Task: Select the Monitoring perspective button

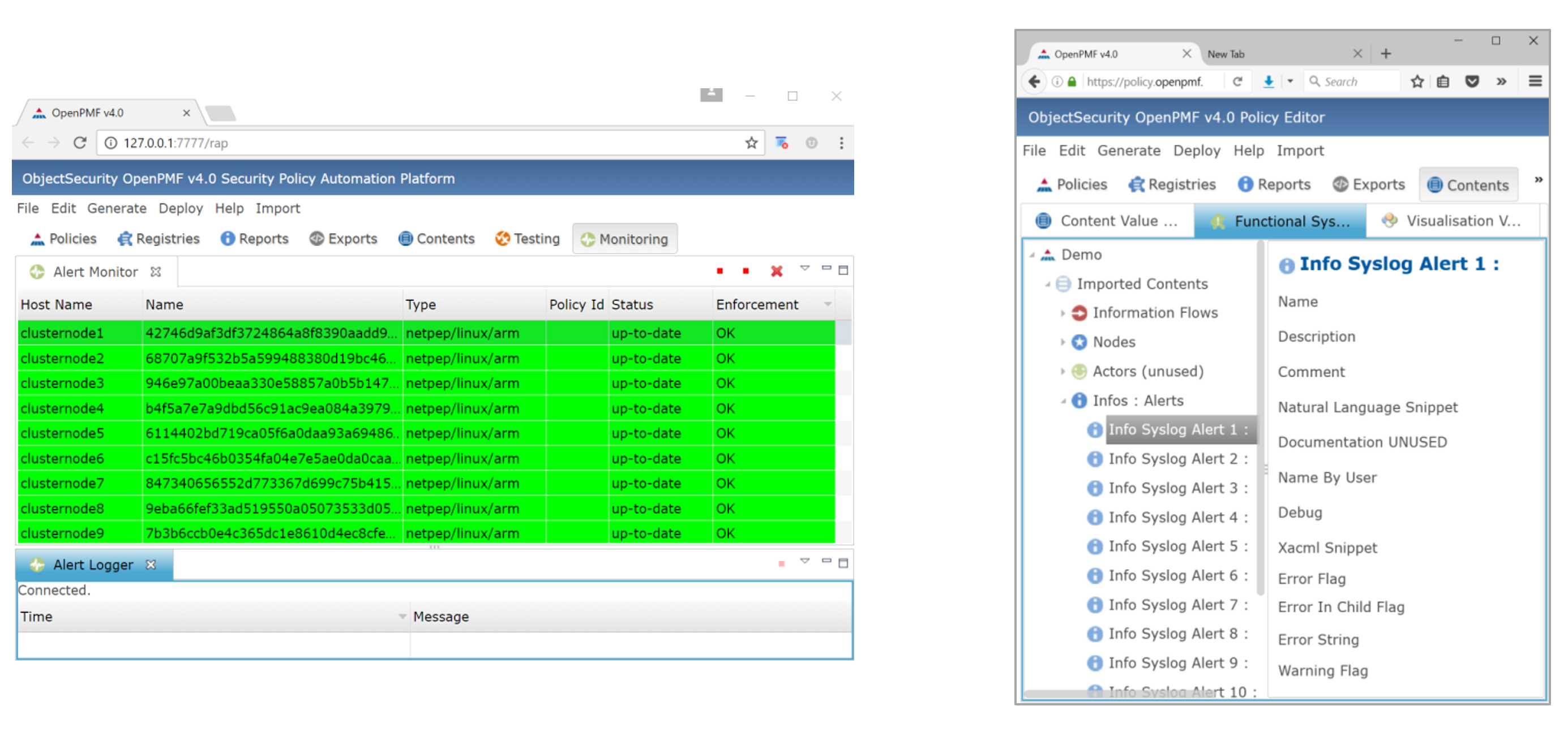Action: click(x=624, y=239)
